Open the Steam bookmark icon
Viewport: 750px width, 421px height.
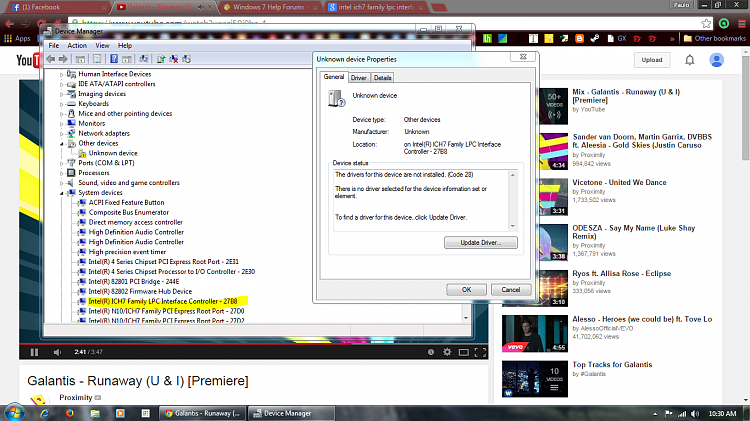point(595,38)
